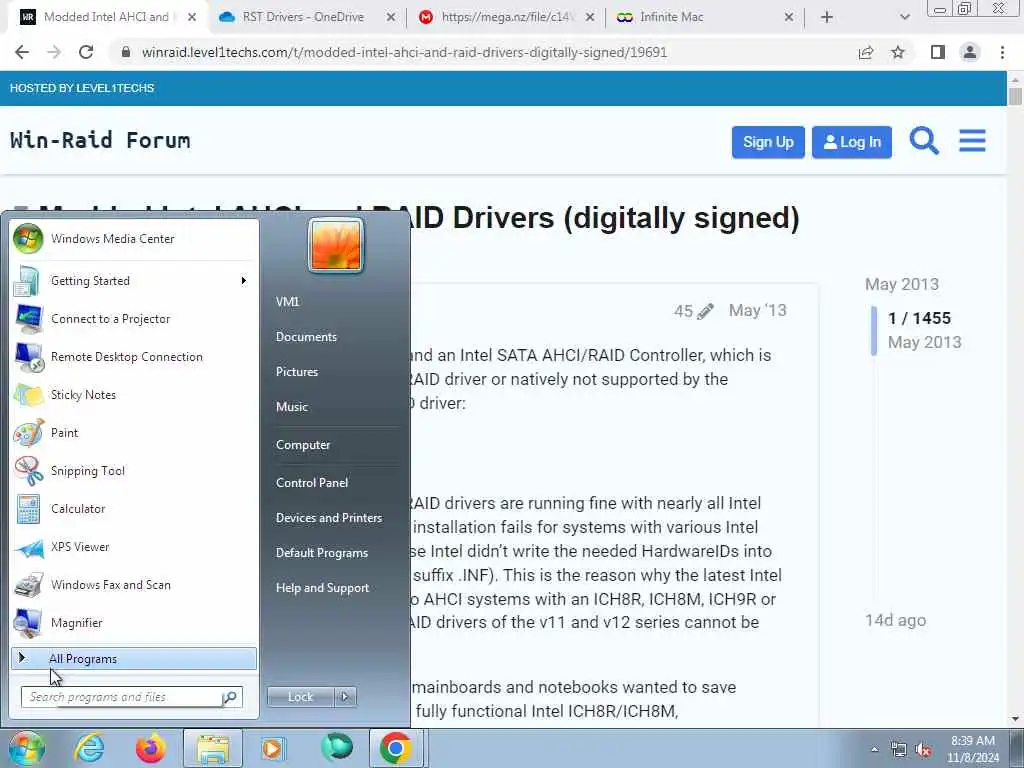Share this page icon

tap(866, 52)
